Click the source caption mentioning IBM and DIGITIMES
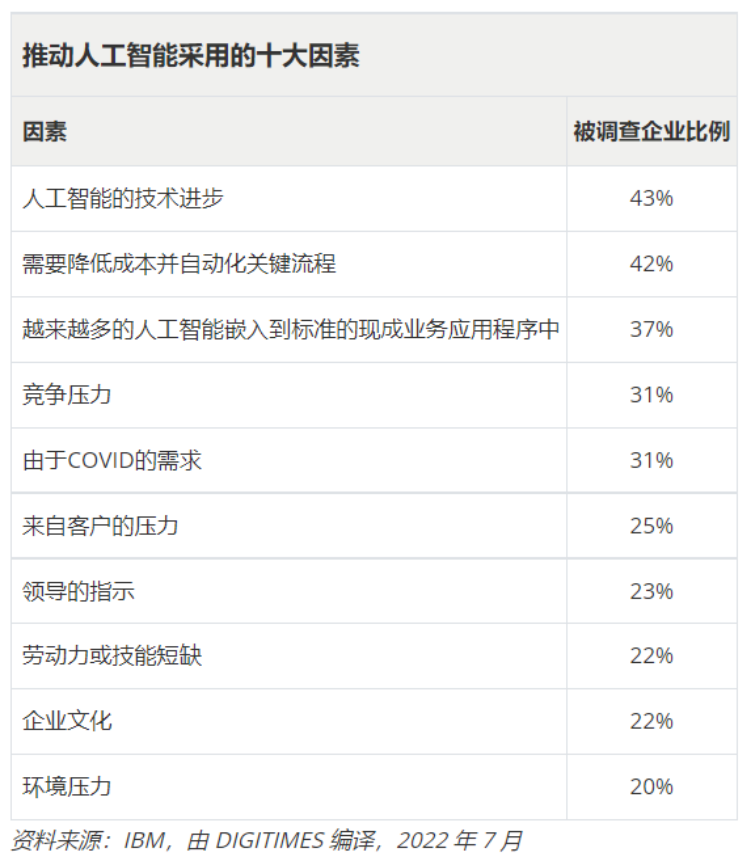Image resolution: width=752 pixels, height=866 pixels. [x=267, y=841]
